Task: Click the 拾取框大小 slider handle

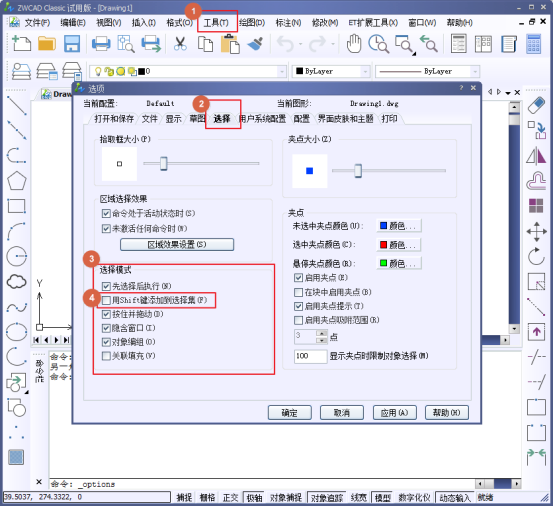Action: pos(164,164)
